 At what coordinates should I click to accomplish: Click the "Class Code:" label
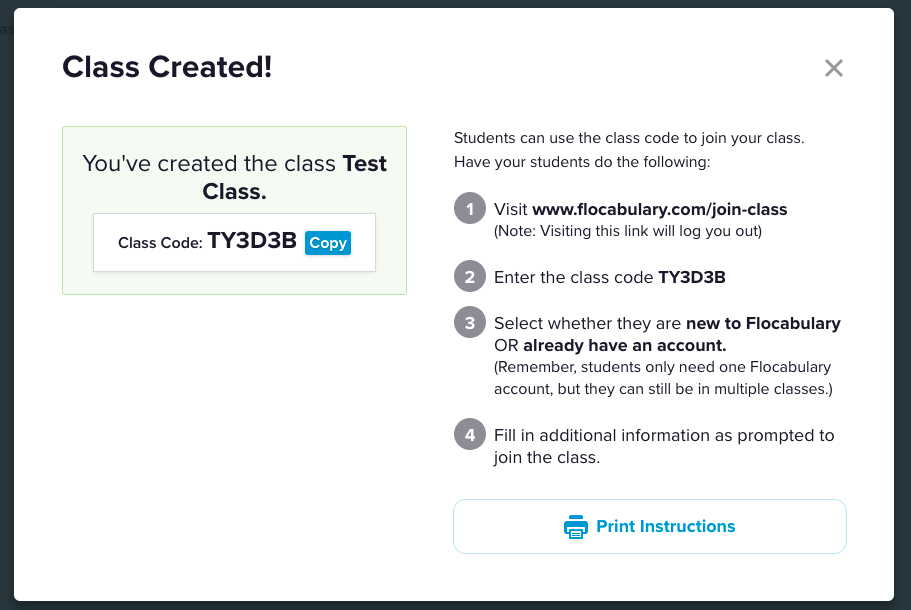tap(160, 243)
